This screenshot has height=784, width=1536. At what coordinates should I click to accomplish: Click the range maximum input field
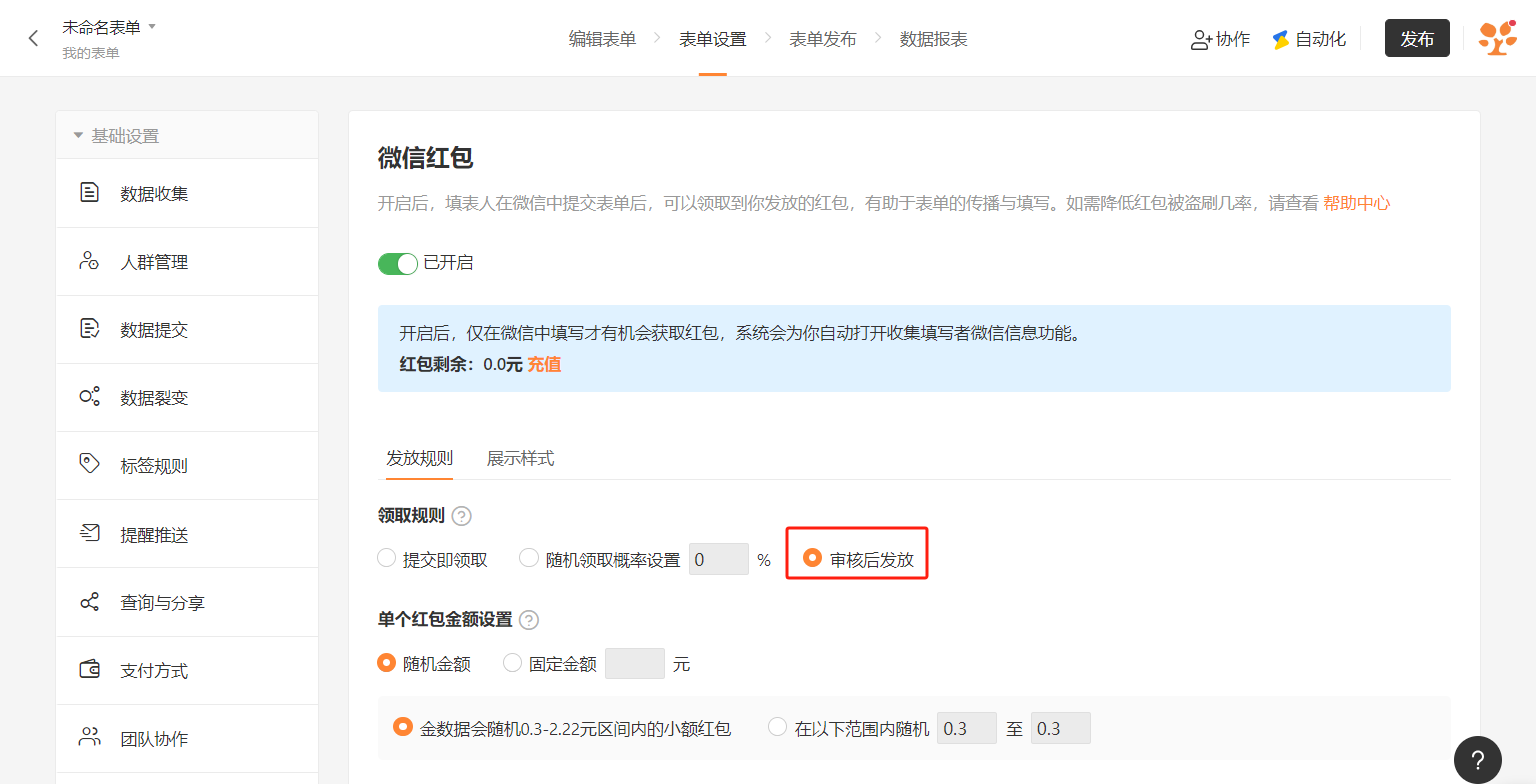[1061, 728]
